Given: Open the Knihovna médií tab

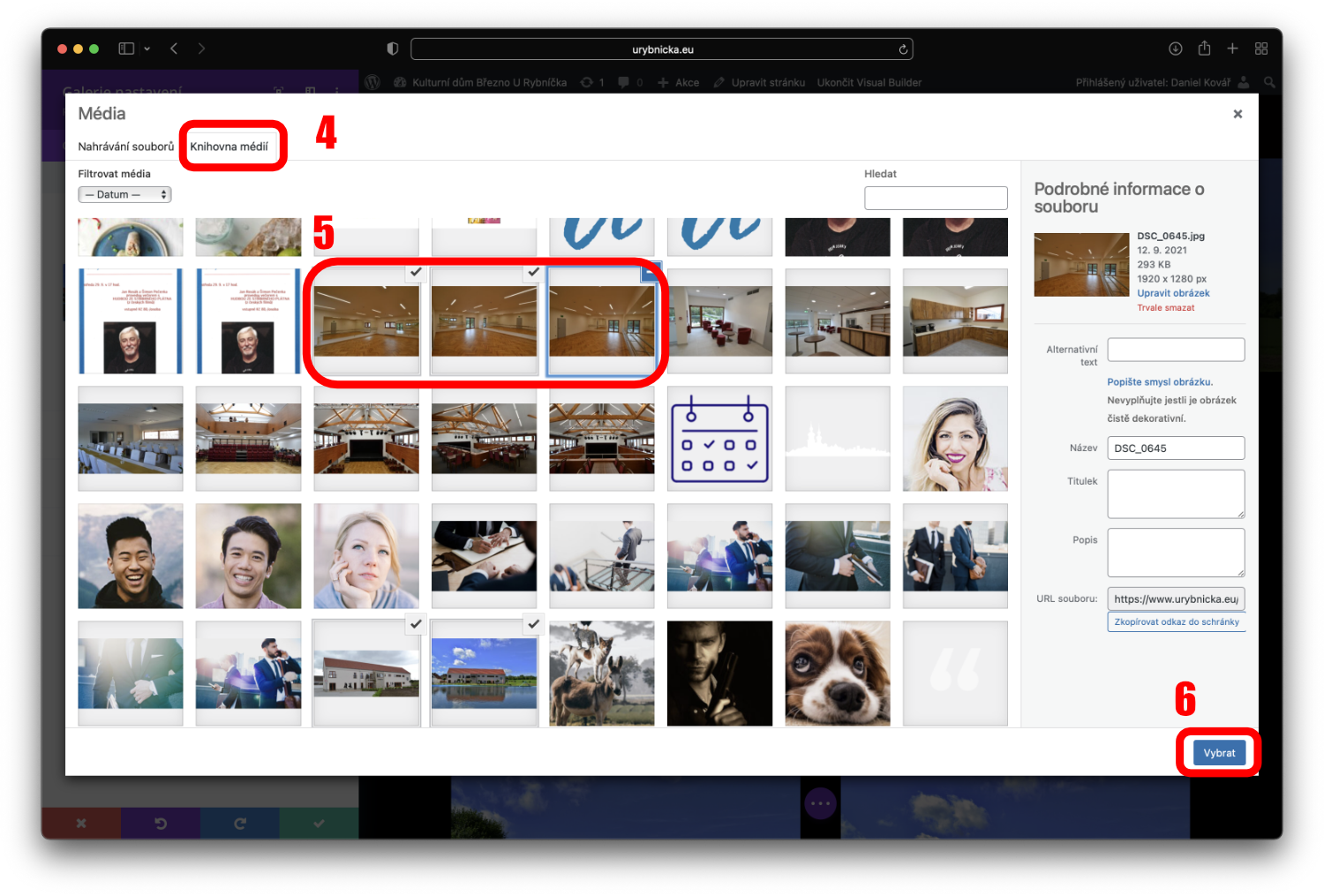Looking at the screenshot, I should click(229, 147).
